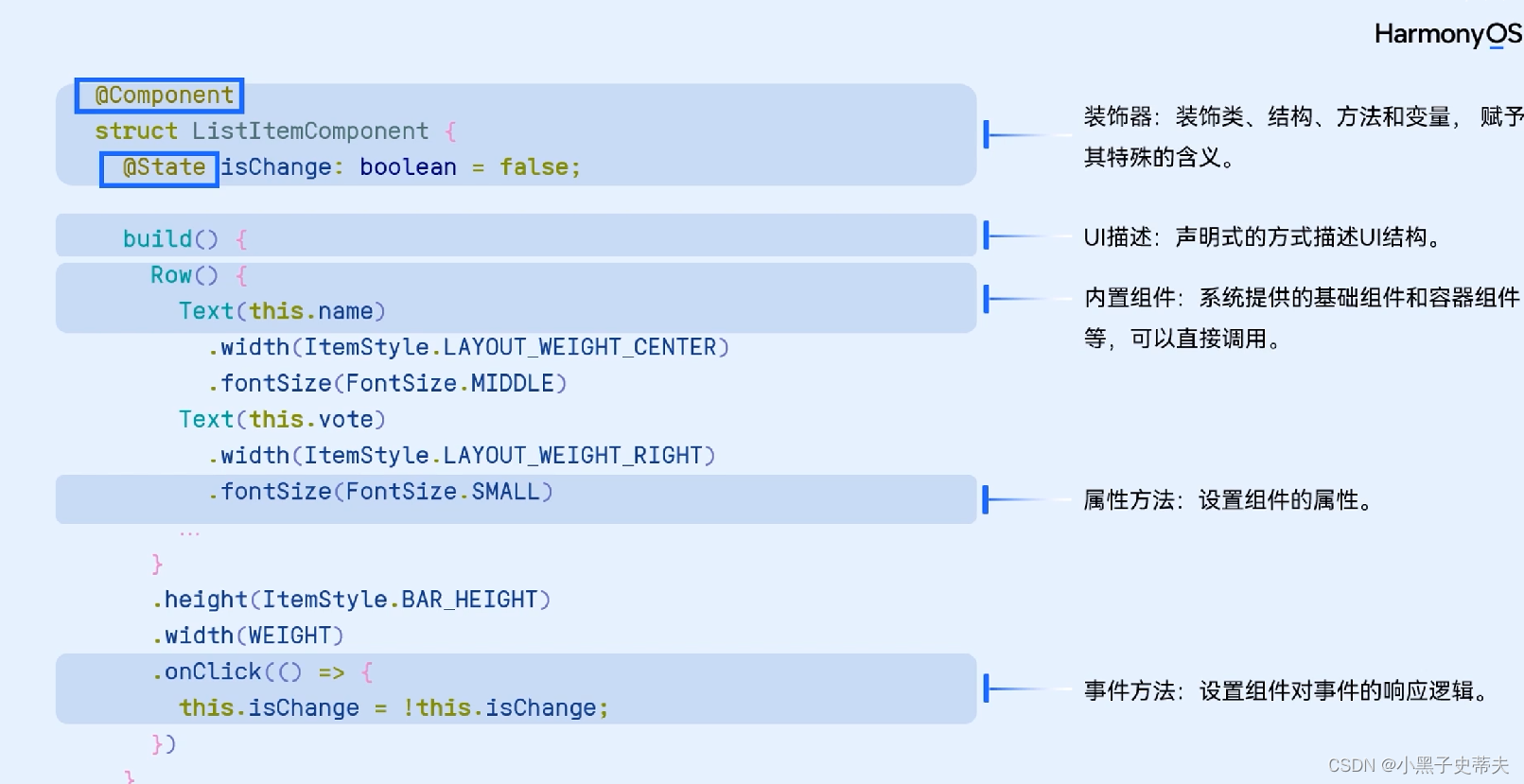Click the '等，可以直接调用。' annotation line
The height and width of the screenshot is (784, 1524).
[x=1184, y=339]
